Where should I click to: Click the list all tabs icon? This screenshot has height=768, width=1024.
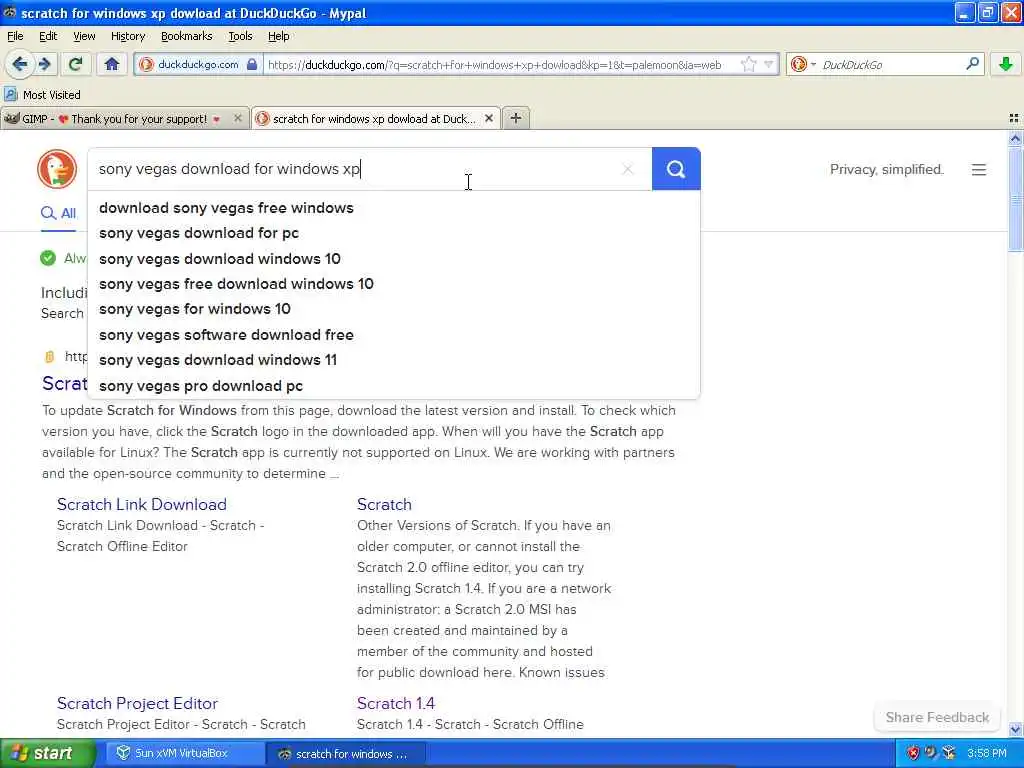[x=1014, y=118]
